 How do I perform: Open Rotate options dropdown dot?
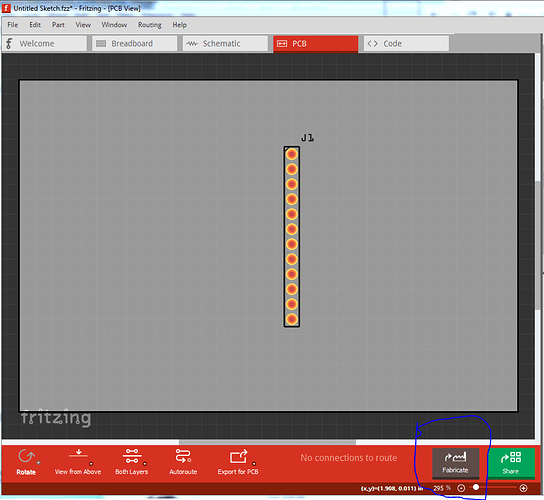[x=39, y=463]
